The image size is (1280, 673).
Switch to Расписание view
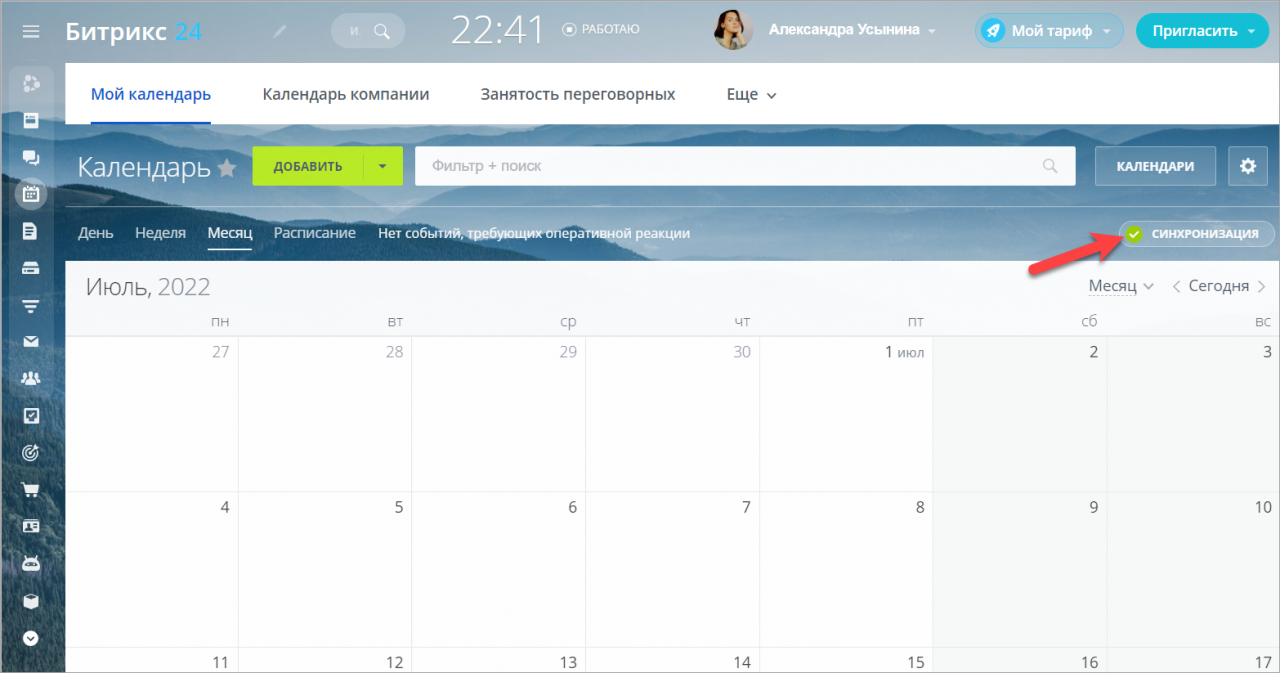click(315, 233)
